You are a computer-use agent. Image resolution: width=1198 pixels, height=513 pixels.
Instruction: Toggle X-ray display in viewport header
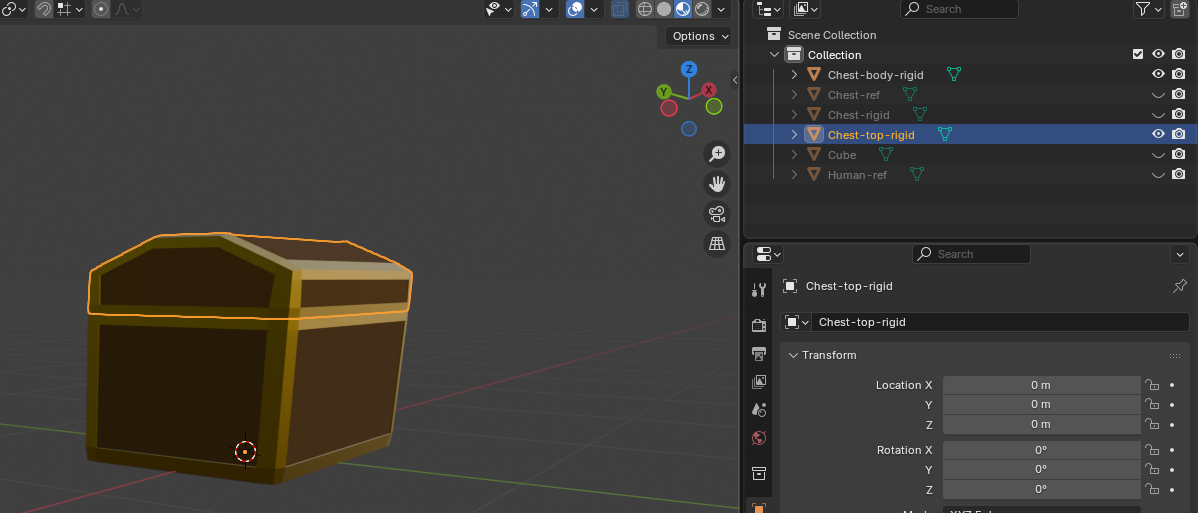click(x=620, y=9)
